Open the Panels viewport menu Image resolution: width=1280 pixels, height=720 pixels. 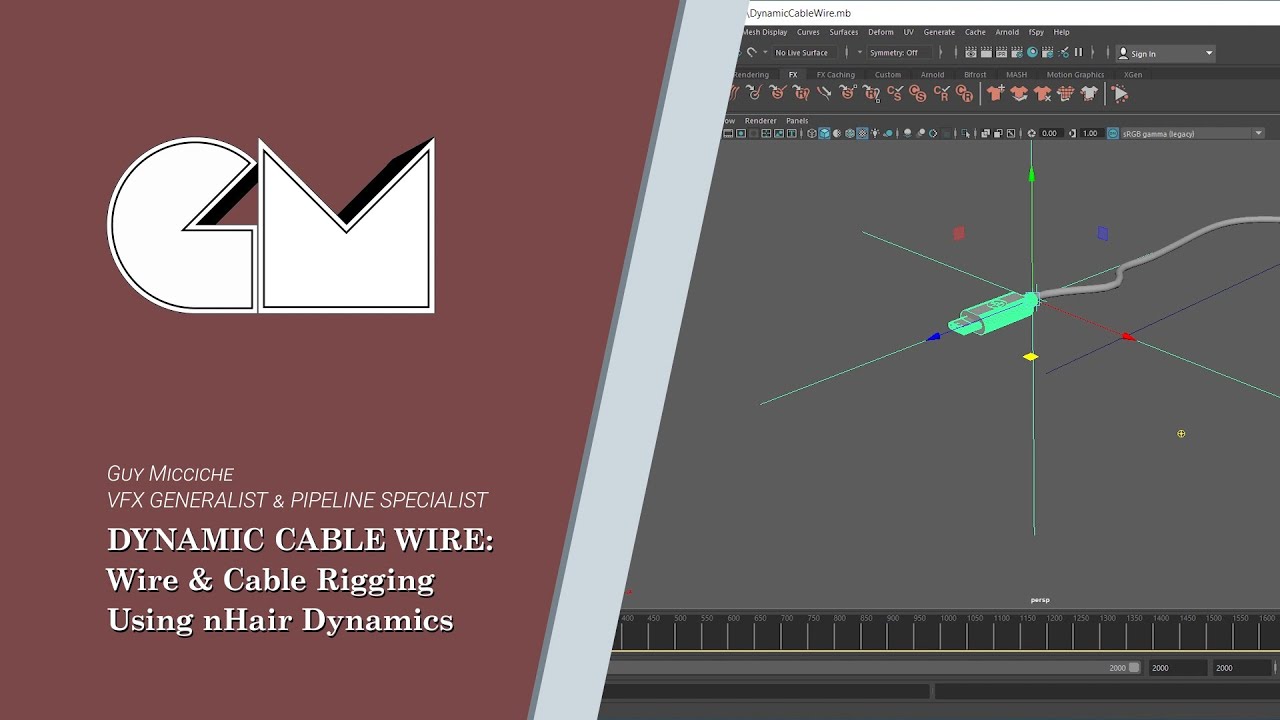(797, 121)
